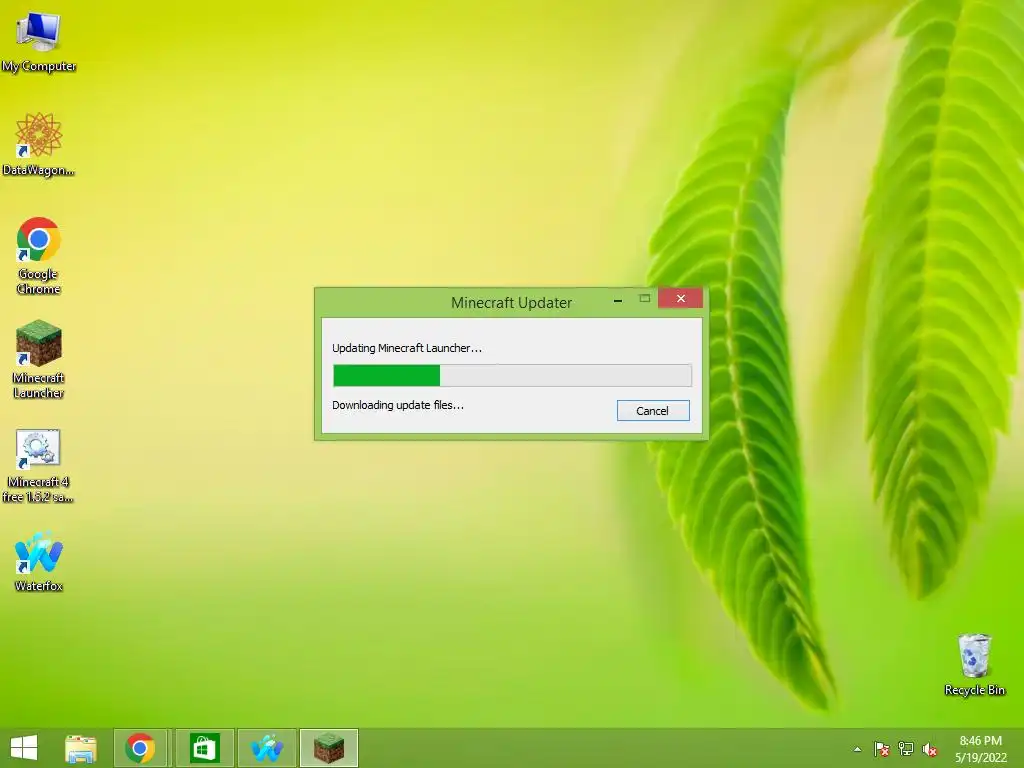Maximize the Minecraft Updater dialog
This screenshot has width=1024, height=768.
[645, 299]
